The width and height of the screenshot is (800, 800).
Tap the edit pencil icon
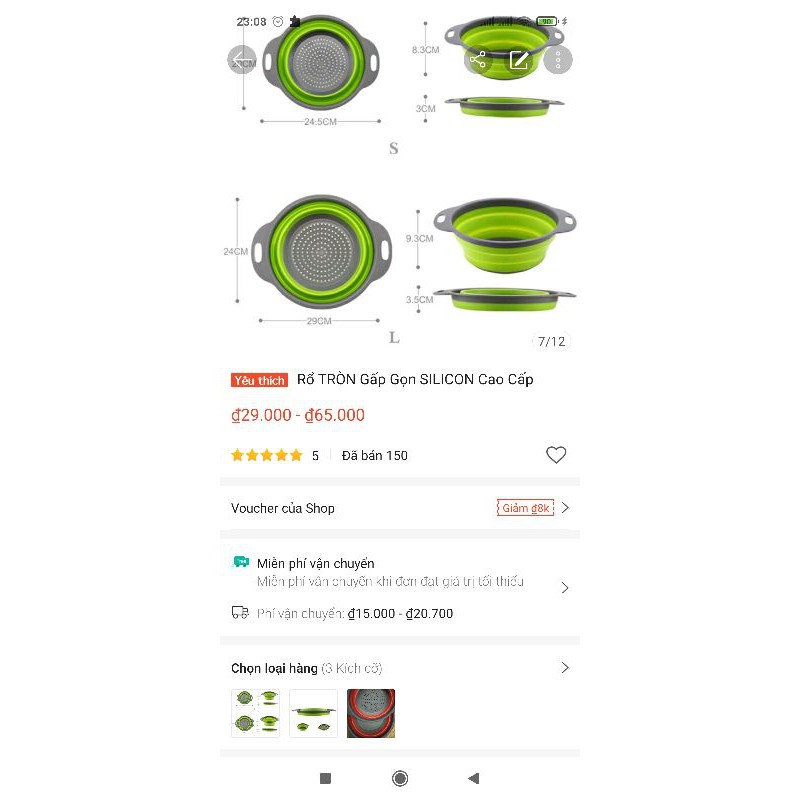point(518,60)
